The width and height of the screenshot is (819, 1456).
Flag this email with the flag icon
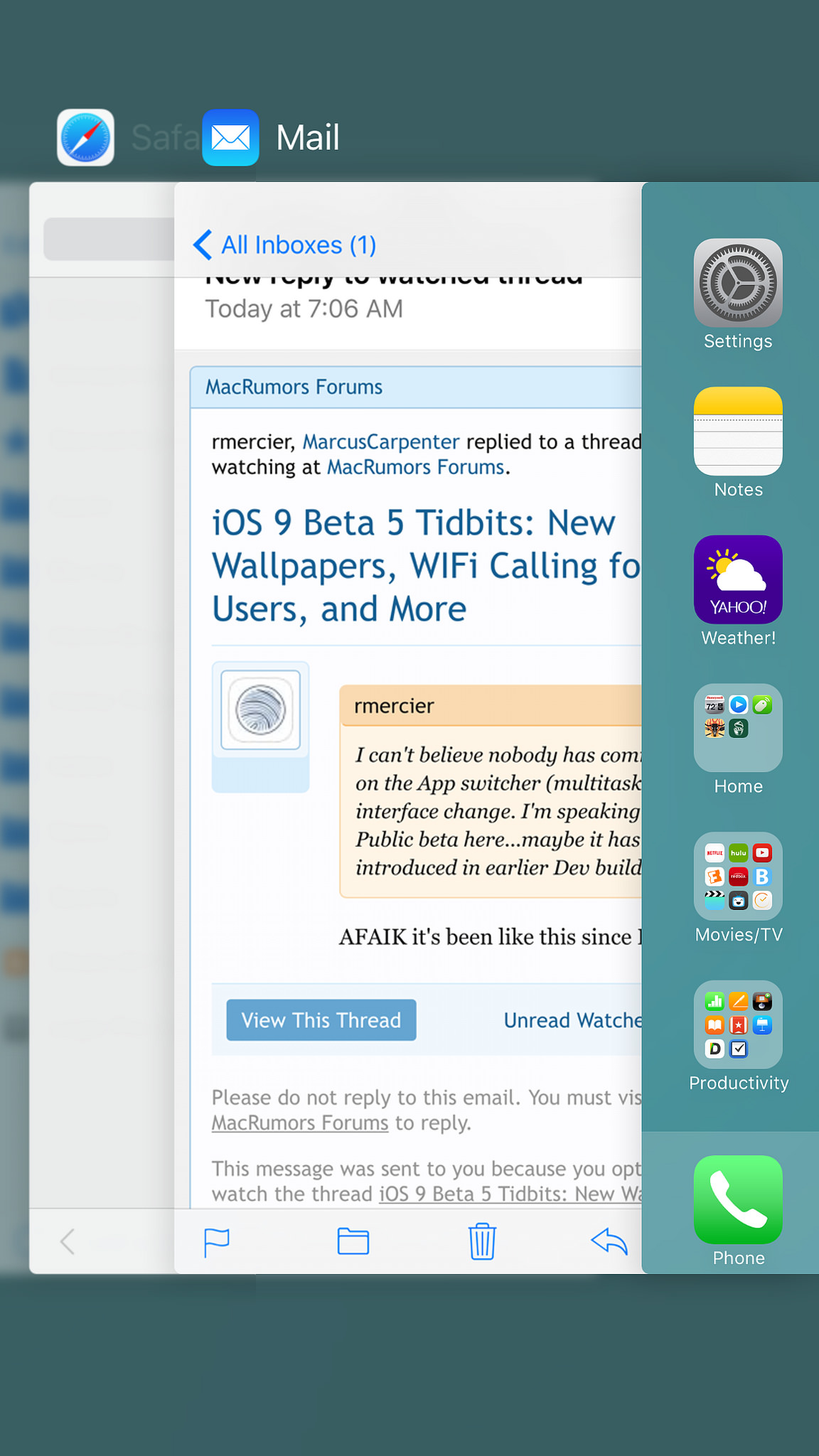tap(216, 1242)
